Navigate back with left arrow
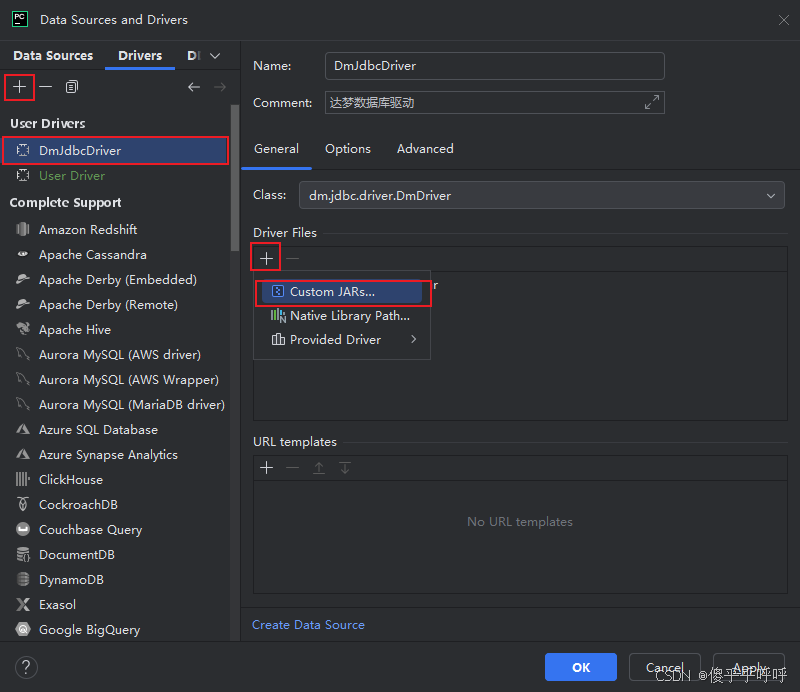800x692 pixels. click(194, 87)
